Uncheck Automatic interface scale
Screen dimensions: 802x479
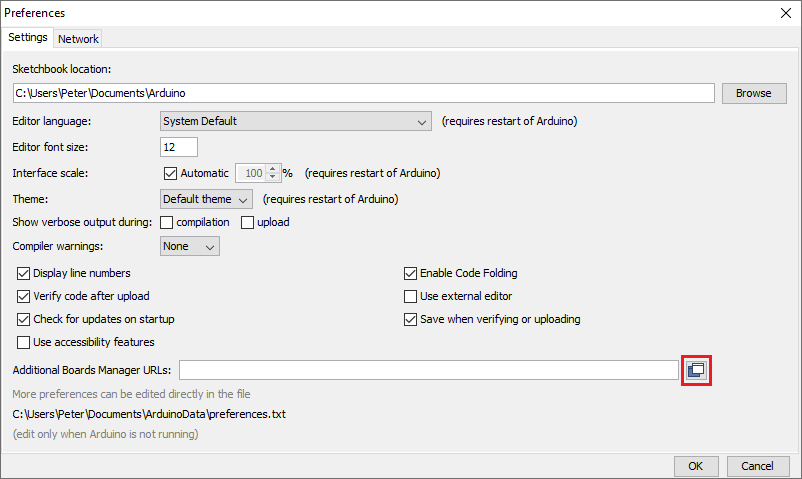[x=169, y=173]
